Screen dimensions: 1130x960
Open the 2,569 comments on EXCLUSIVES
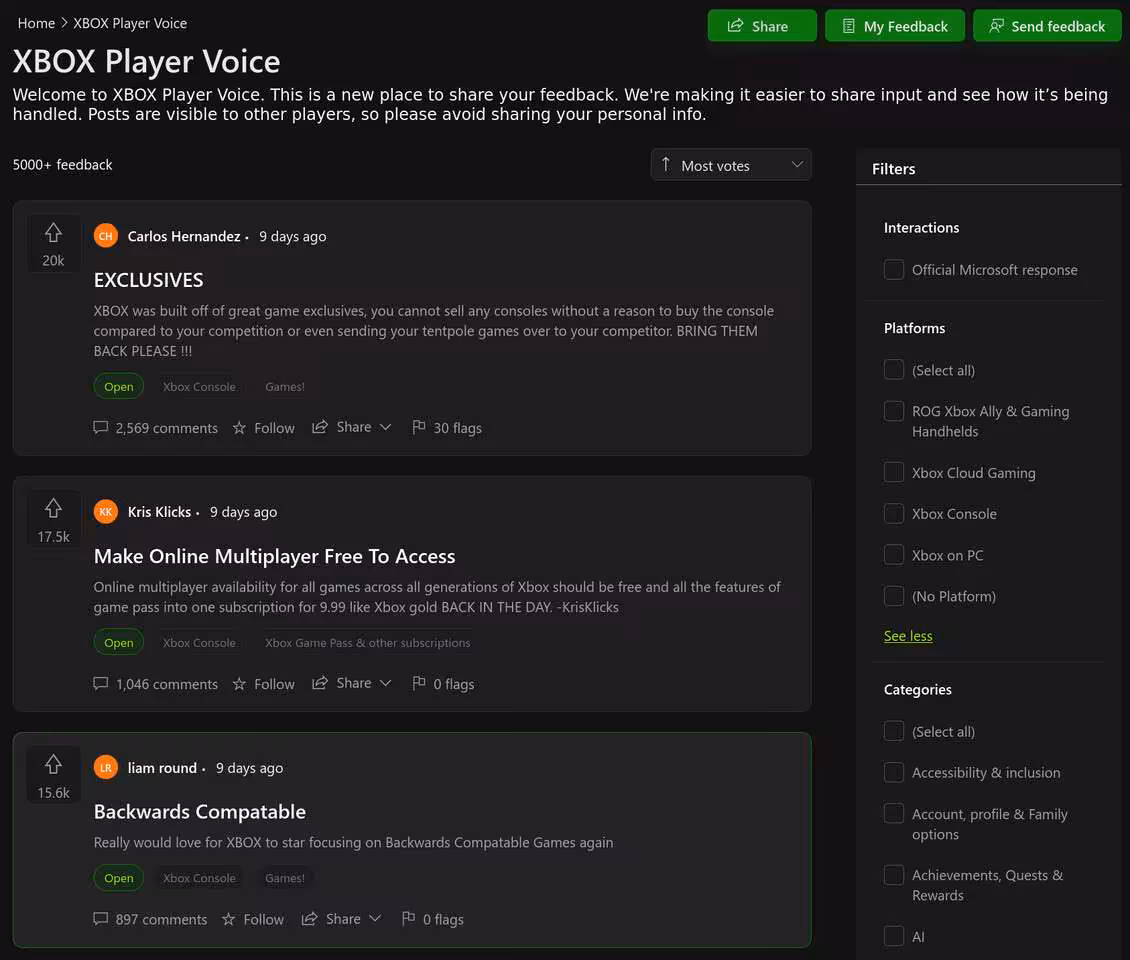click(156, 428)
